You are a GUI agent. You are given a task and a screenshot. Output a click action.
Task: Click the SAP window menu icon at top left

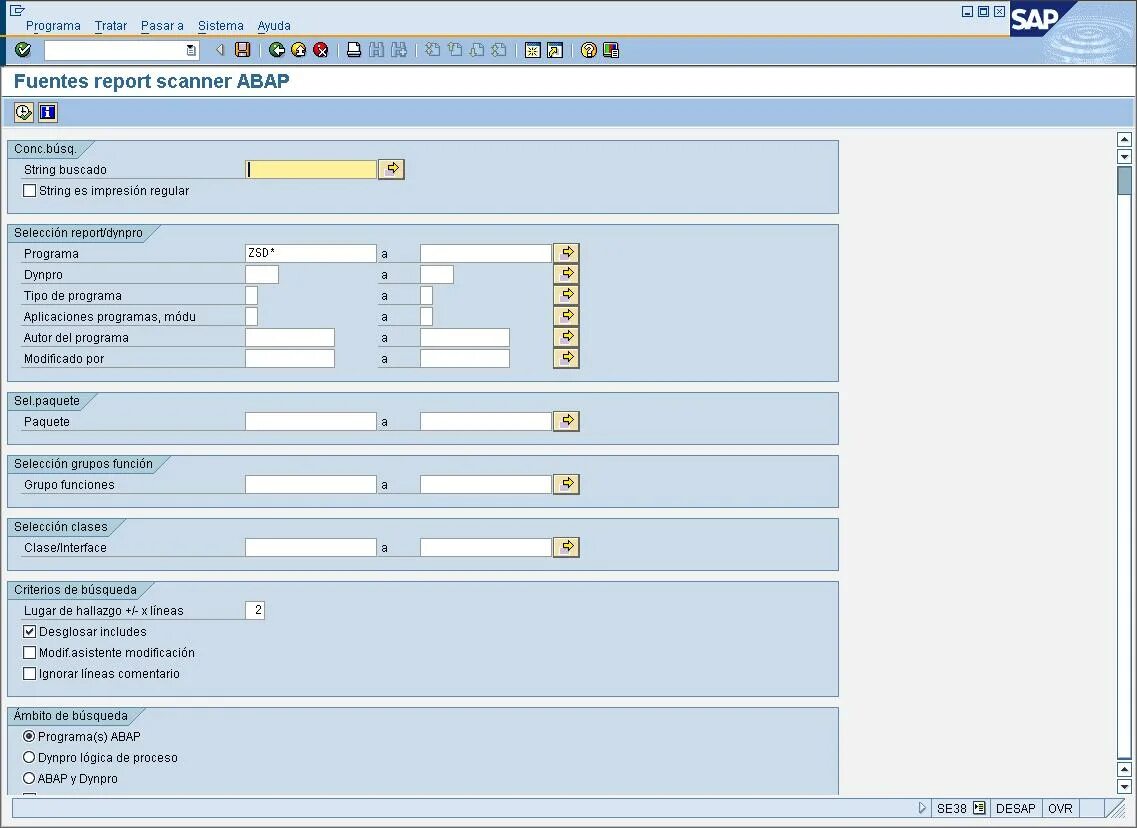[17, 10]
